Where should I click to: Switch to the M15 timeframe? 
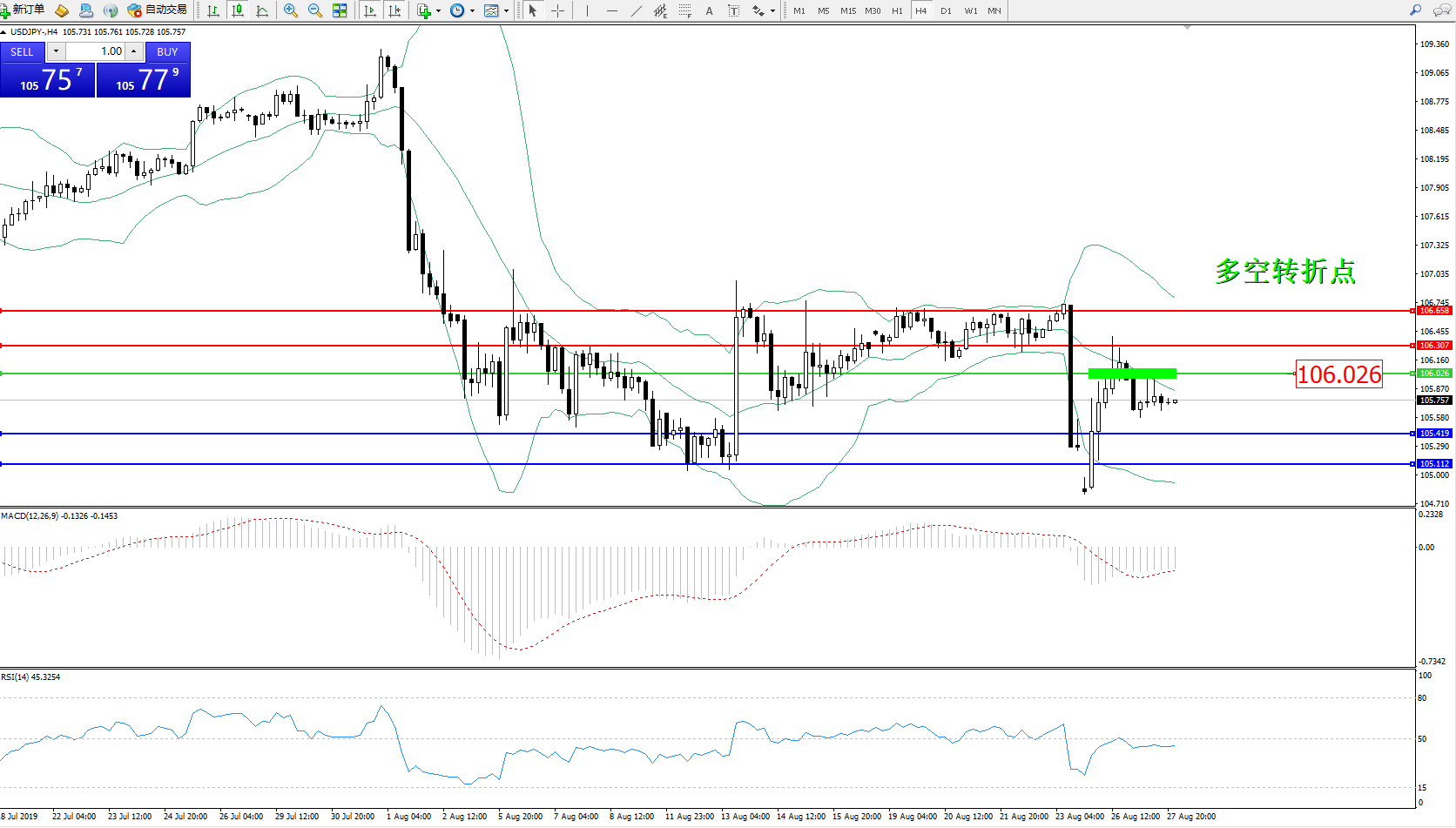coord(847,10)
